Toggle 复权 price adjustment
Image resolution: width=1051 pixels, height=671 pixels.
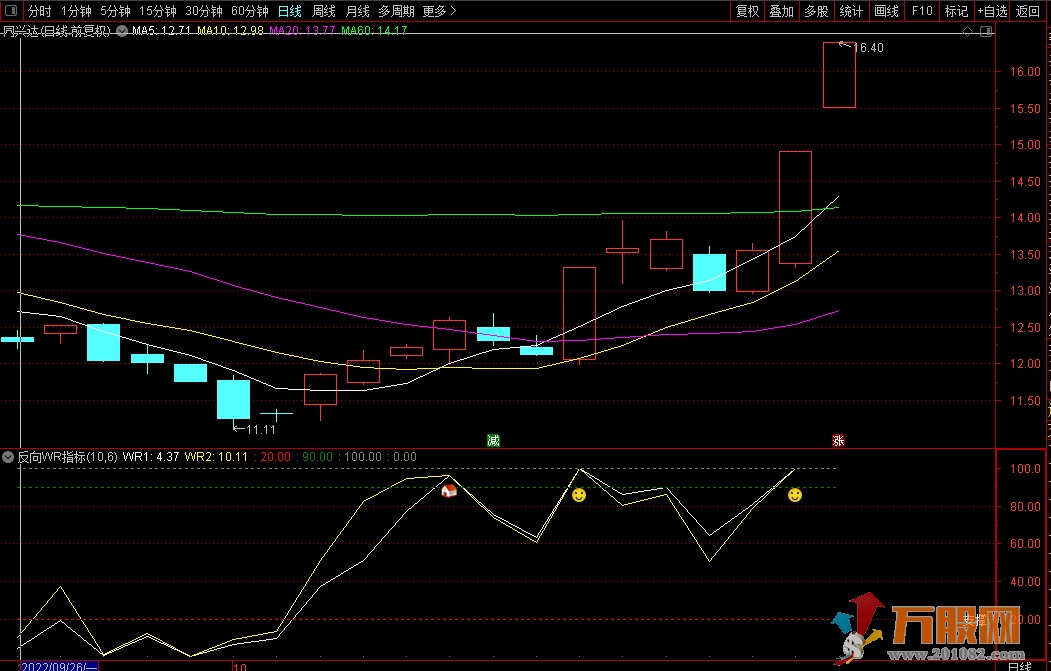pyautogui.click(x=747, y=11)
